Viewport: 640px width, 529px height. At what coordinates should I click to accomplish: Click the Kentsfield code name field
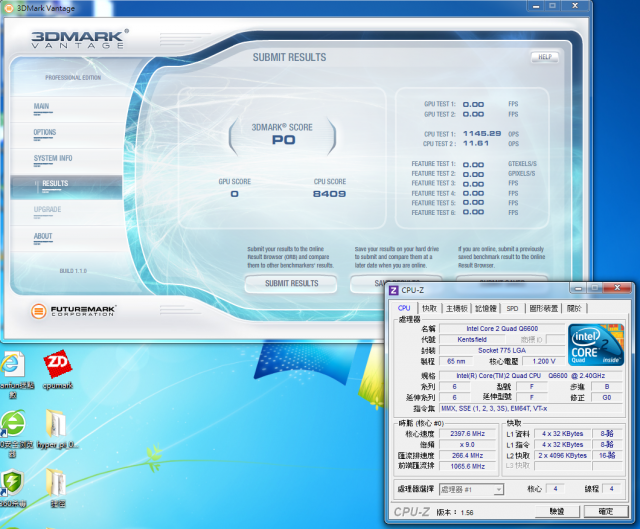[x=472, y=340]
